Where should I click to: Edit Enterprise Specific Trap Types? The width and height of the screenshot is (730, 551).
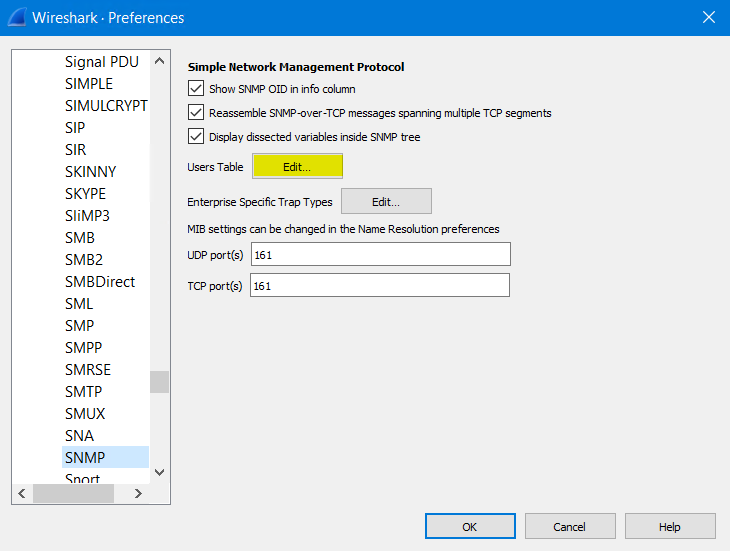pos(386,201)
